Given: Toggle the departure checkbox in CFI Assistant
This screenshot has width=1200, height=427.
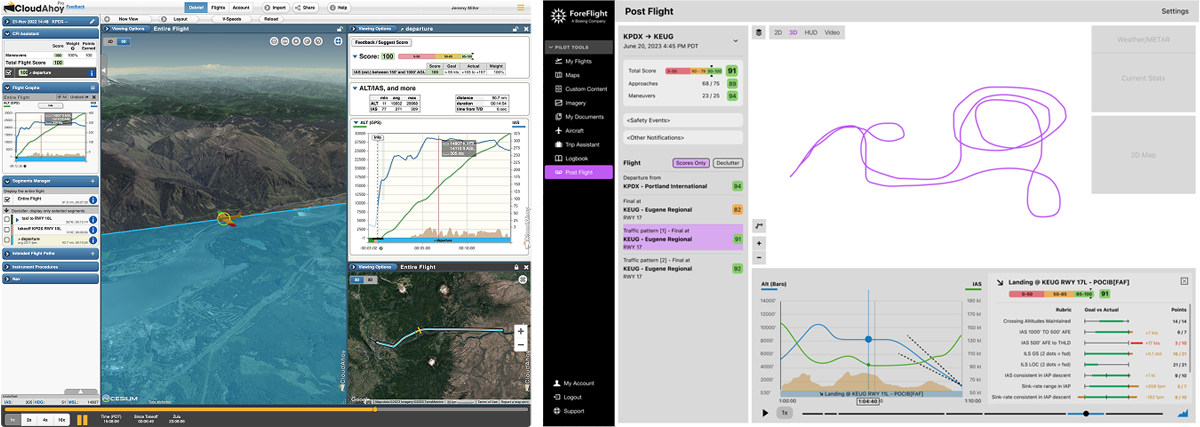Looking at the screenshot, I should tap(9, 73).
